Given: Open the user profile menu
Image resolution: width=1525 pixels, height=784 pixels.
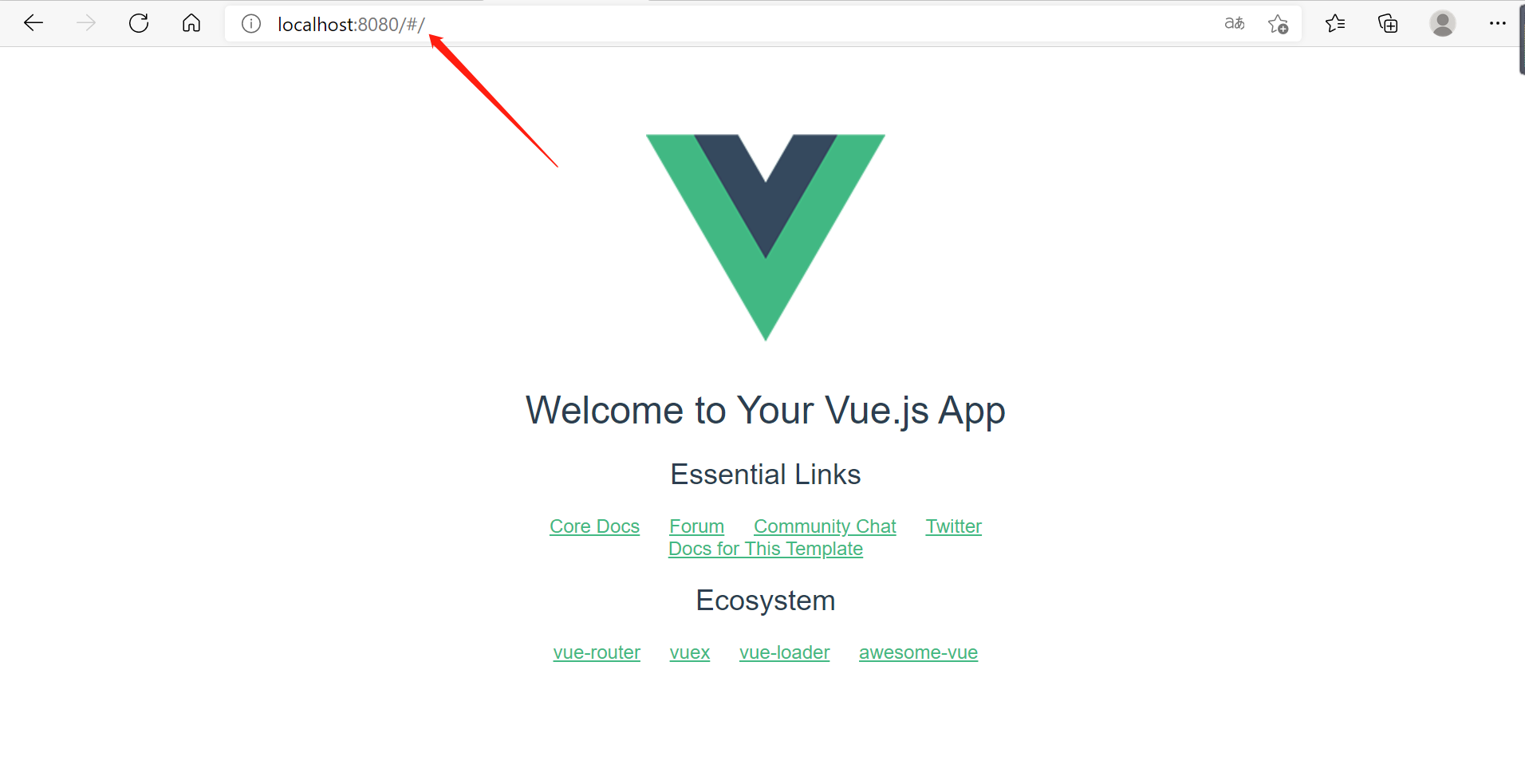Looking at the screenshot, I should pos(1442,23).
